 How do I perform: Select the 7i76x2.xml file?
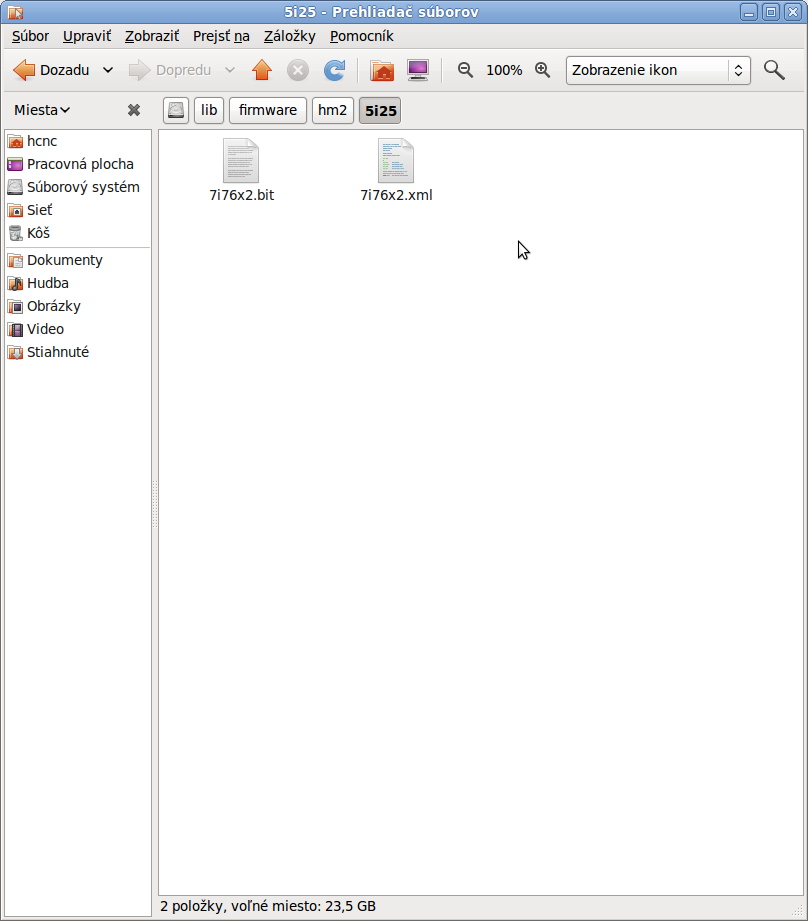click(x=396, y=170)
